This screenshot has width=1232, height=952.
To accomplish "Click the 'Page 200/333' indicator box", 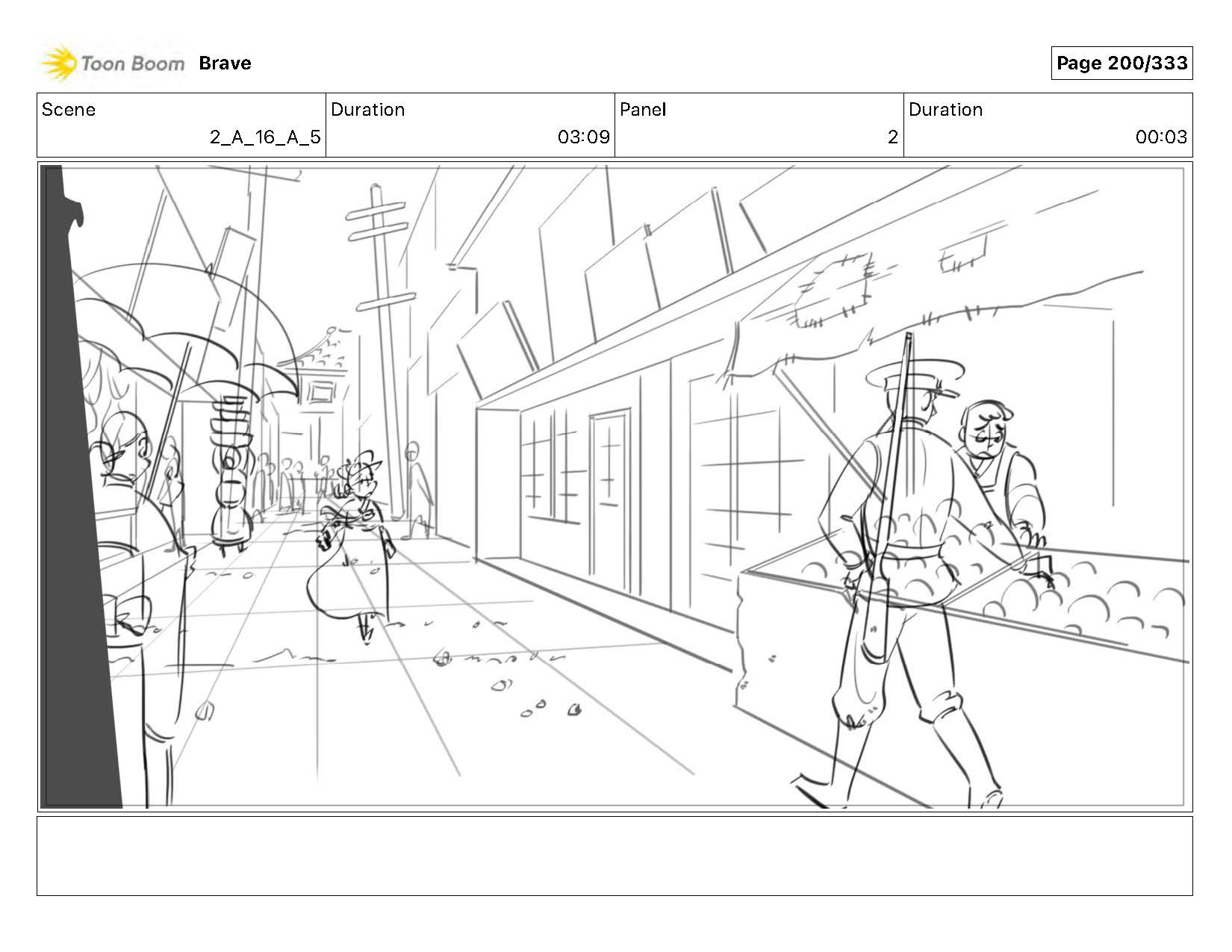I will [x=1121, y=63].
